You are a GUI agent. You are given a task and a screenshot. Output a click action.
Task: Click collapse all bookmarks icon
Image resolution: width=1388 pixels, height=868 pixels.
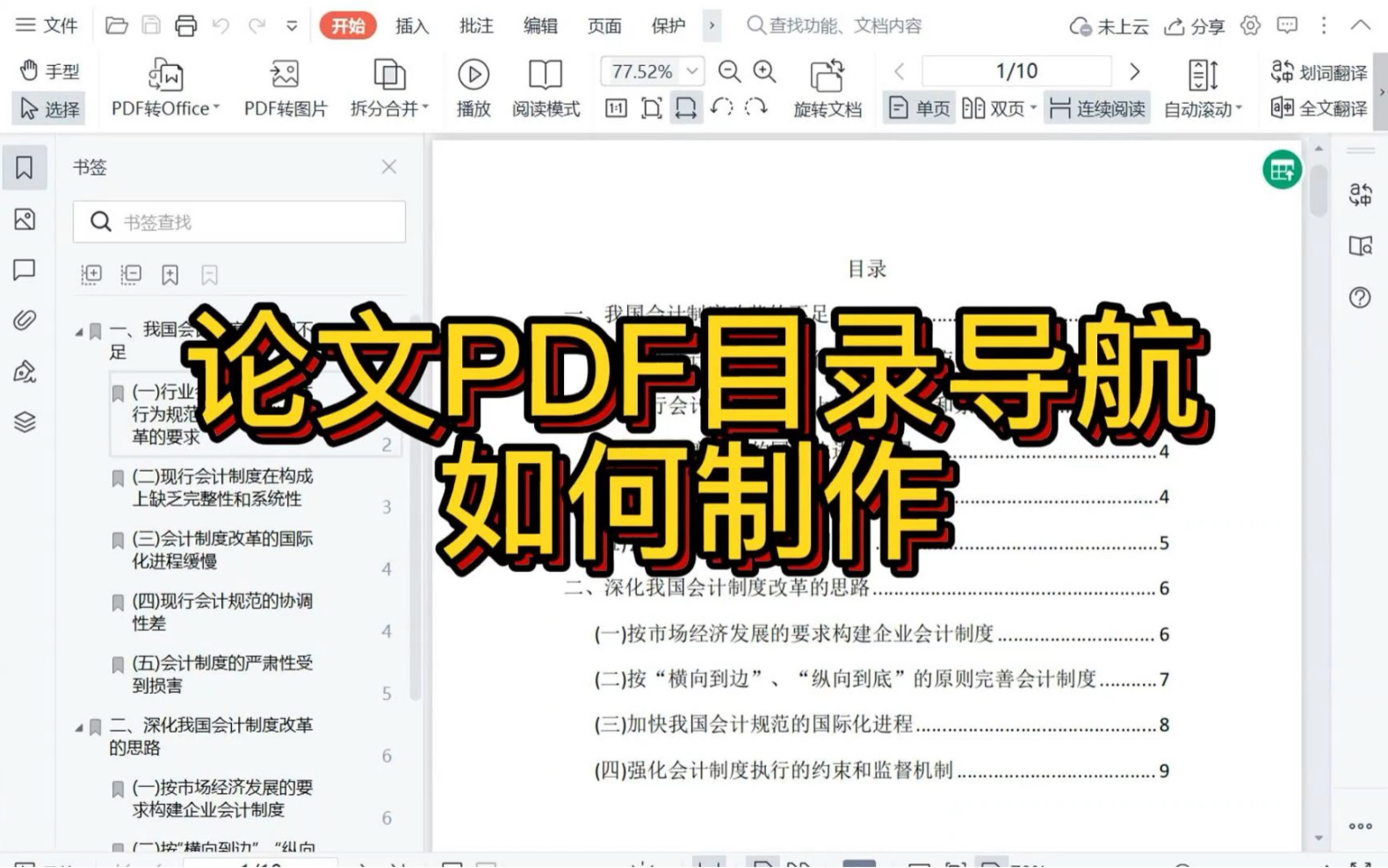tap(131, 275)
